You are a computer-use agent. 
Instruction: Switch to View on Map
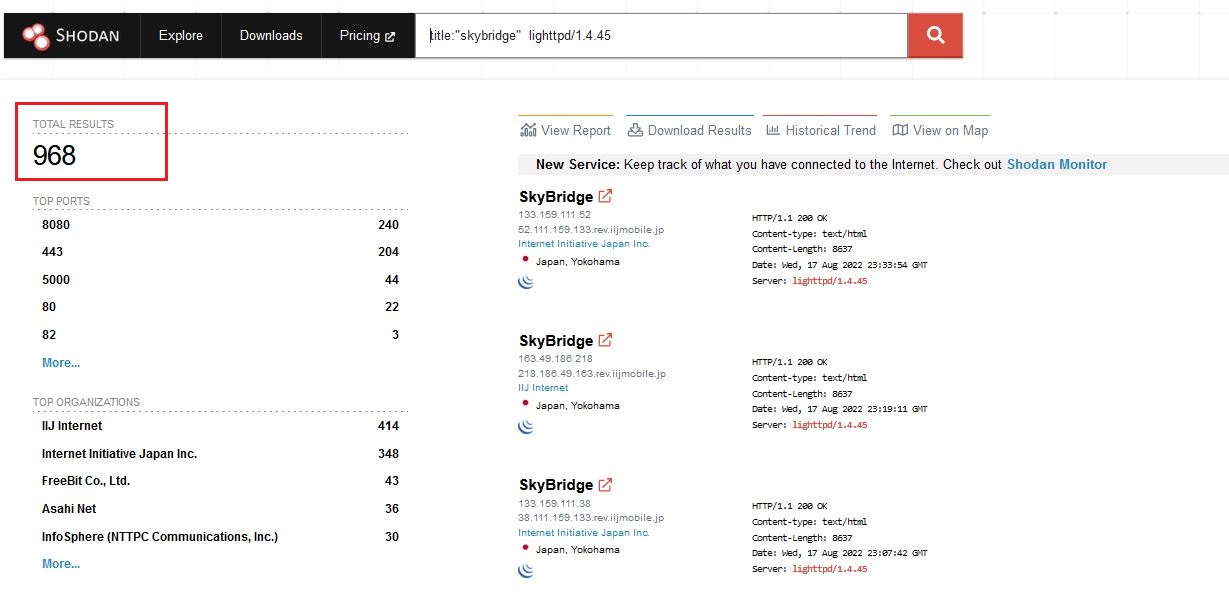point(940,130)
